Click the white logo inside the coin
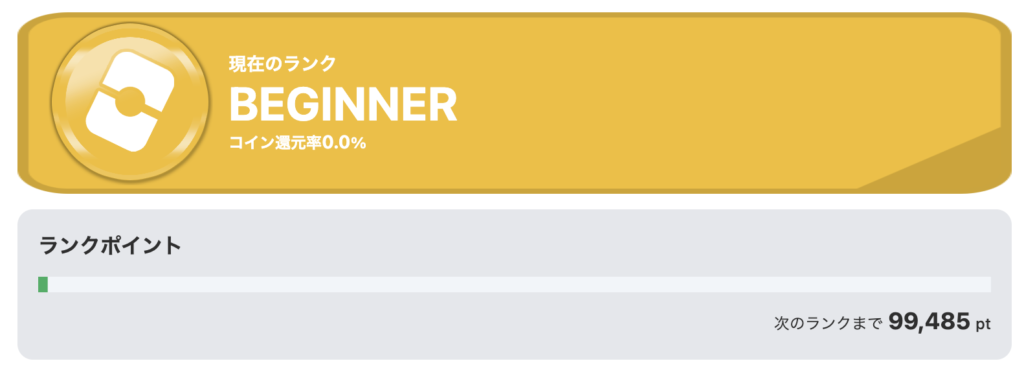 tap(131, 102)
